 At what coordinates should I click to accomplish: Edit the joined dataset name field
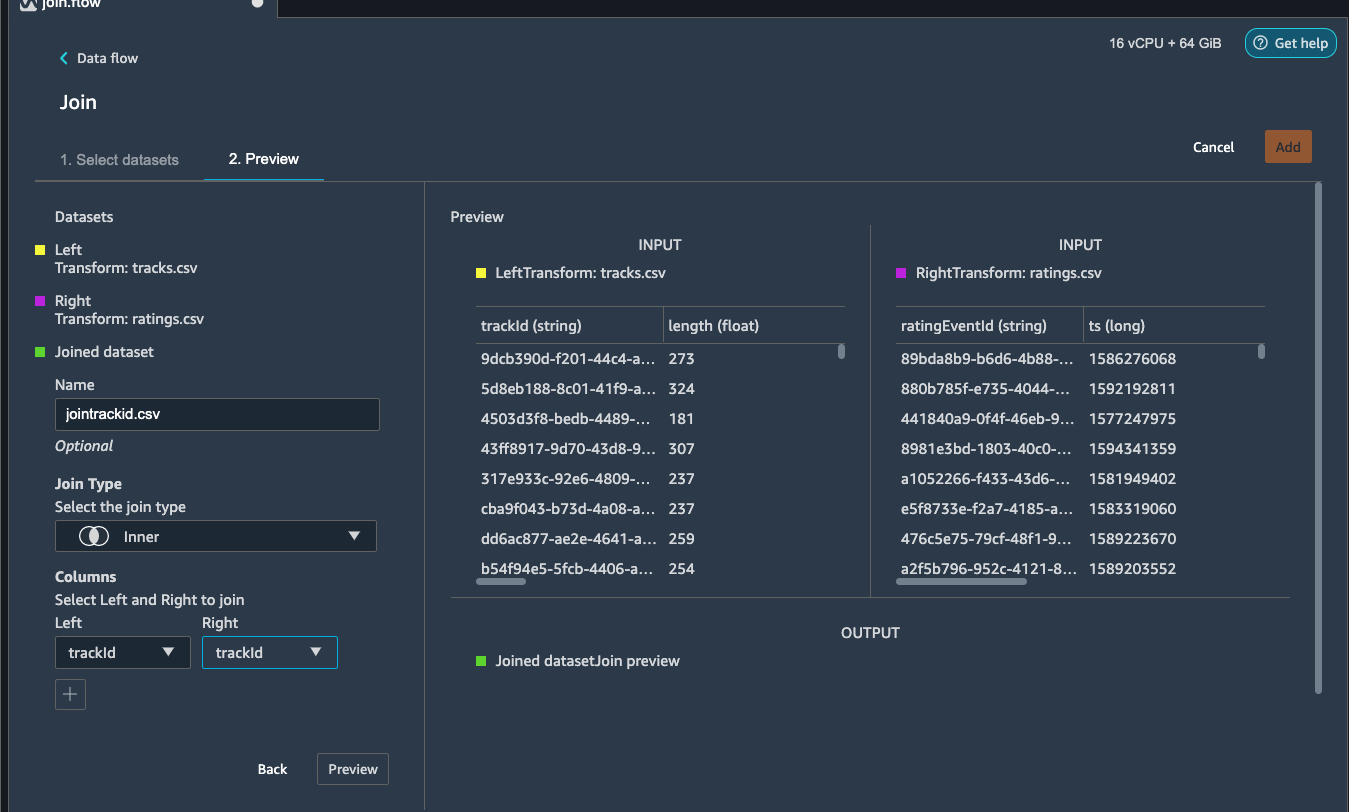coord(217,414)
